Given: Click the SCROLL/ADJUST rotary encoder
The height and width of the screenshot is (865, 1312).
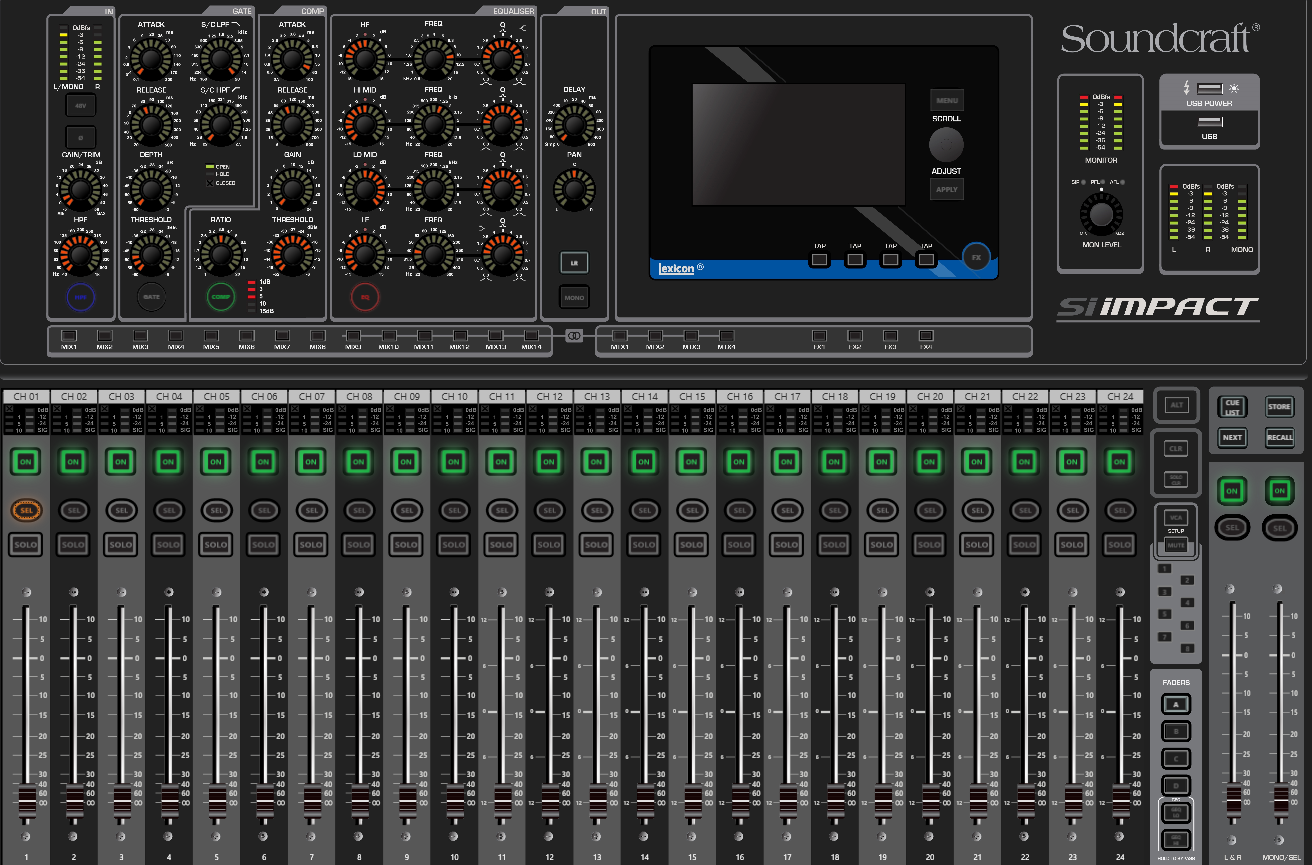Looking at the screenshot, I should [946, 145].
